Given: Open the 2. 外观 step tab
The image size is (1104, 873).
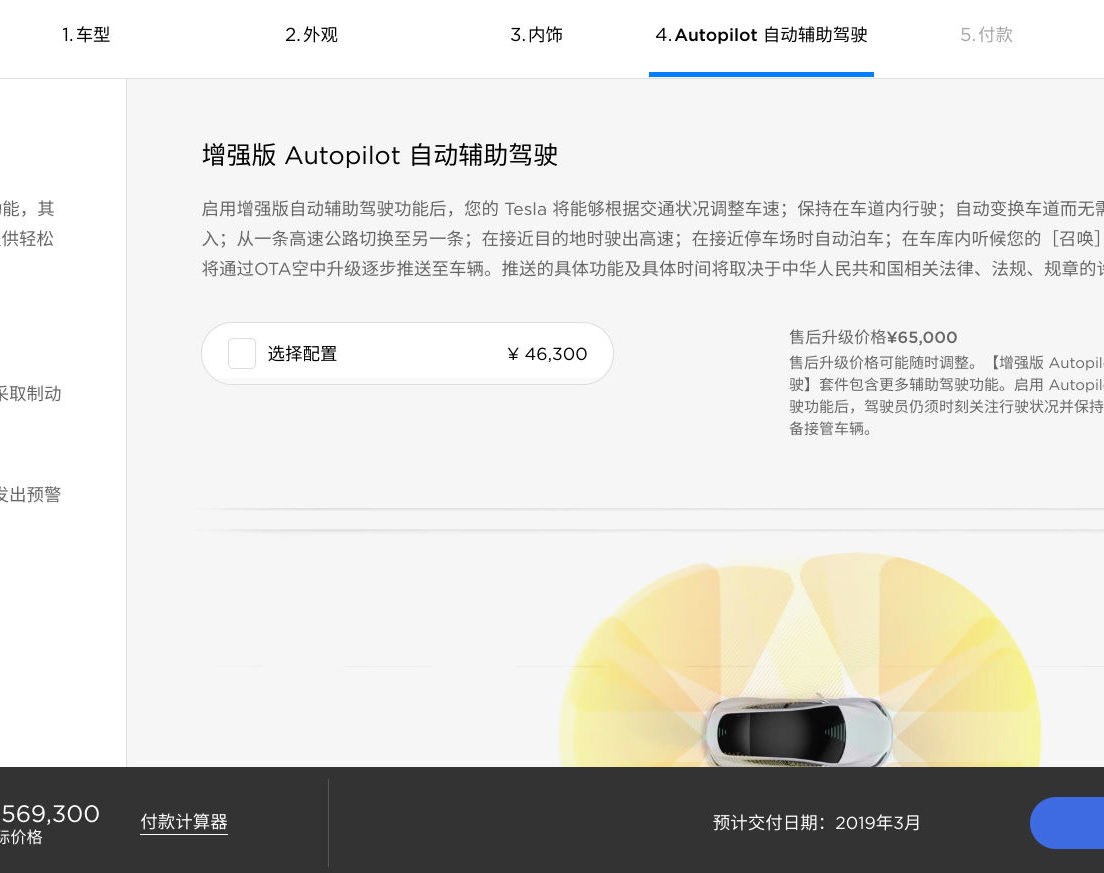Looking at the screenshot, I should pyautogui.click(x=311, y=34).
